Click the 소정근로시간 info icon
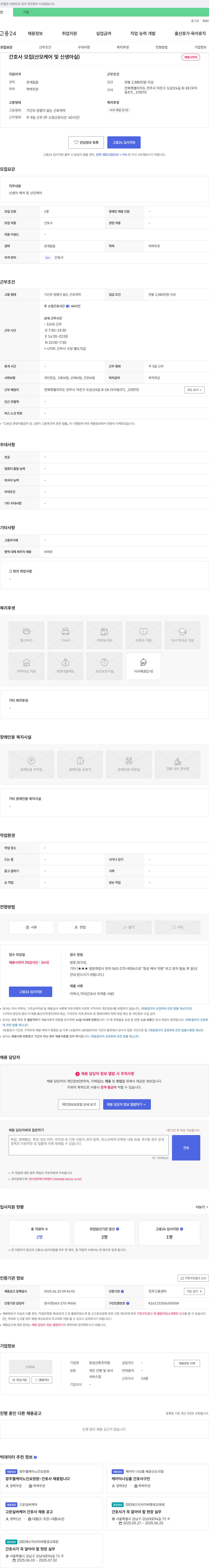This screenshot has width=209, height=1568. pyautogui.click(x=68, y=306)
